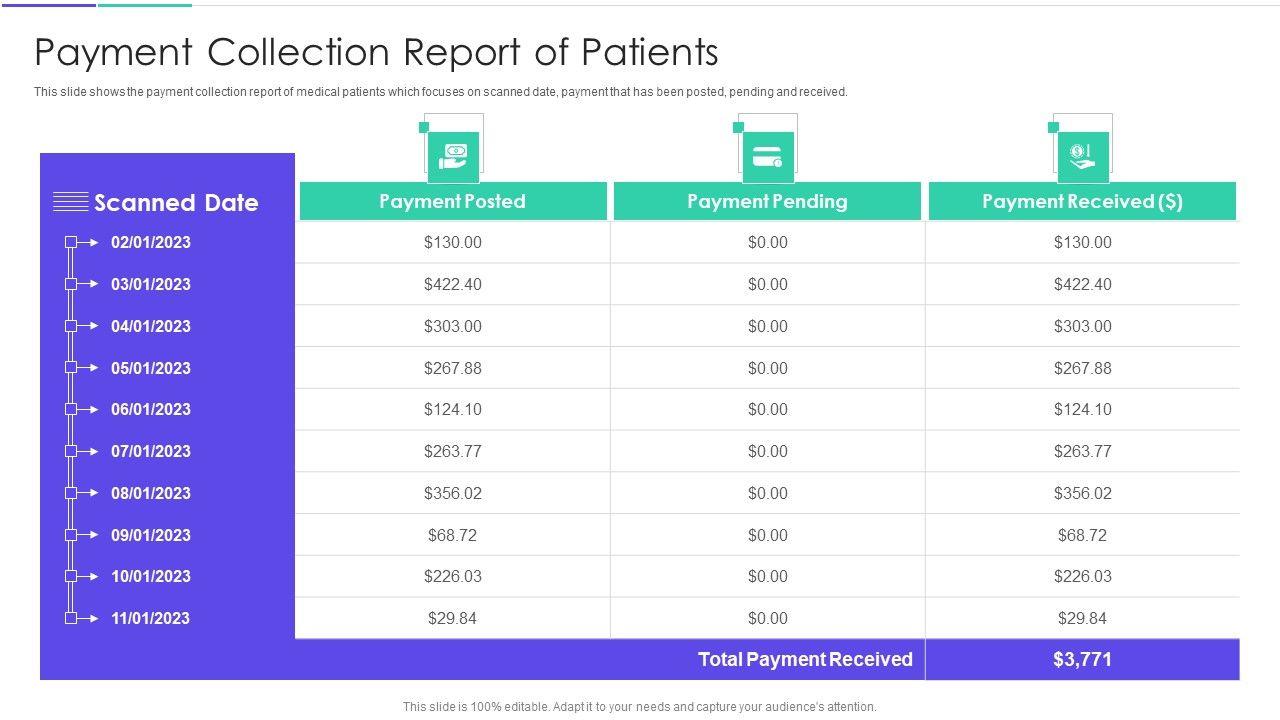The image size is (1280, 720).
Task: Click the coins-and-hand icon above Payment Received
Action: [x=1082, y=157]
